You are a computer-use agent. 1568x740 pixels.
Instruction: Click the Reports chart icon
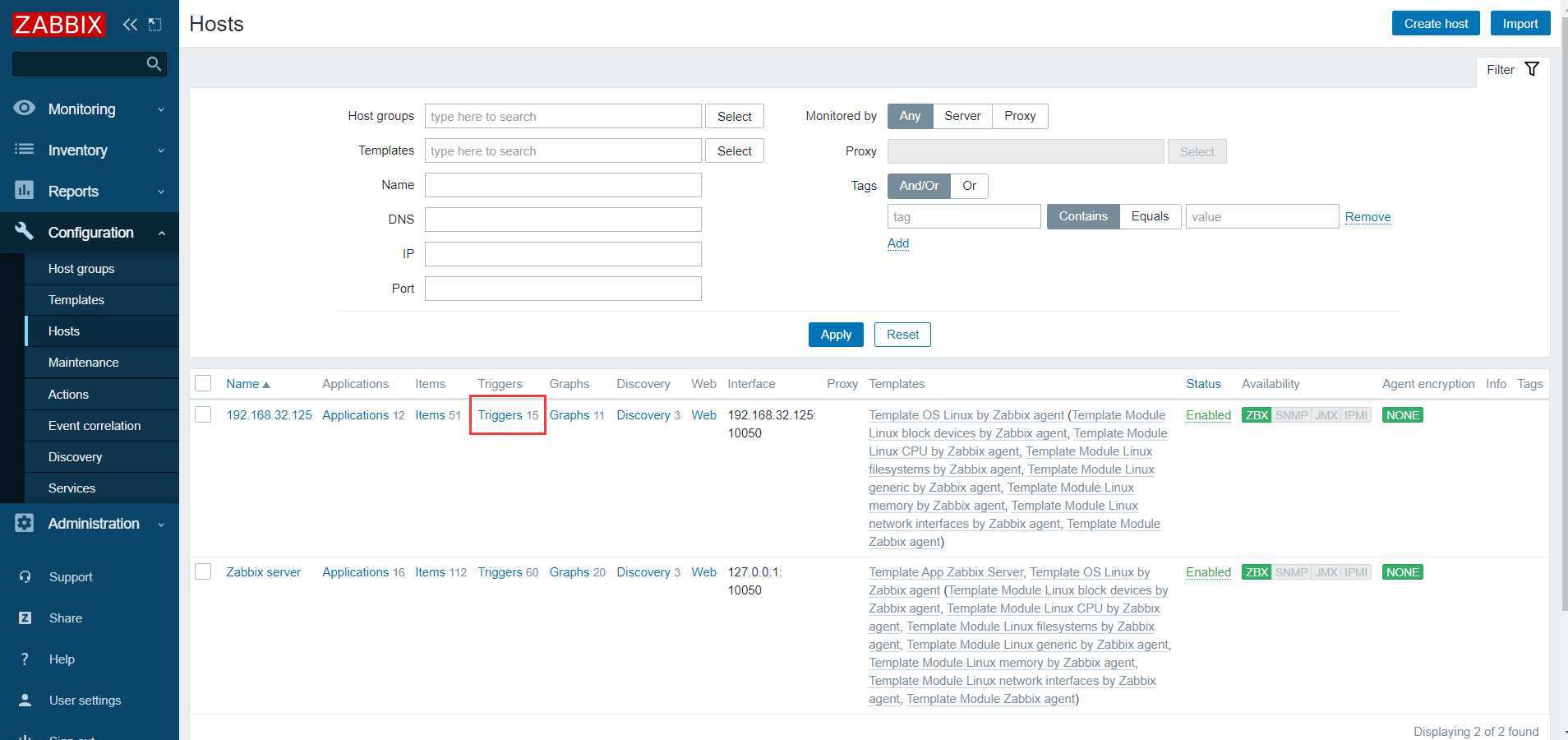[25, 191]
